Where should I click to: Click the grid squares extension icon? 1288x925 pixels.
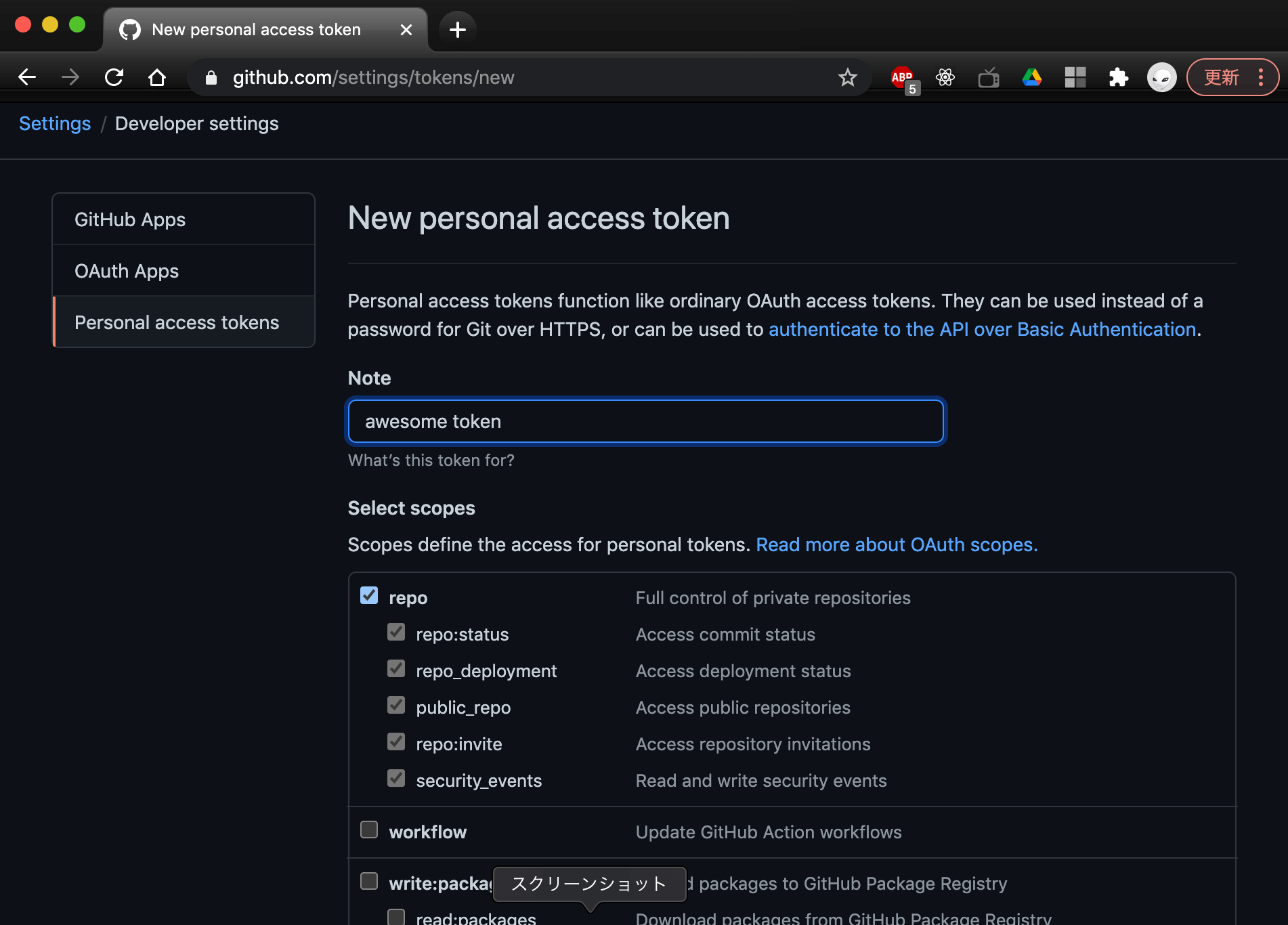(x=1075, y=77)
